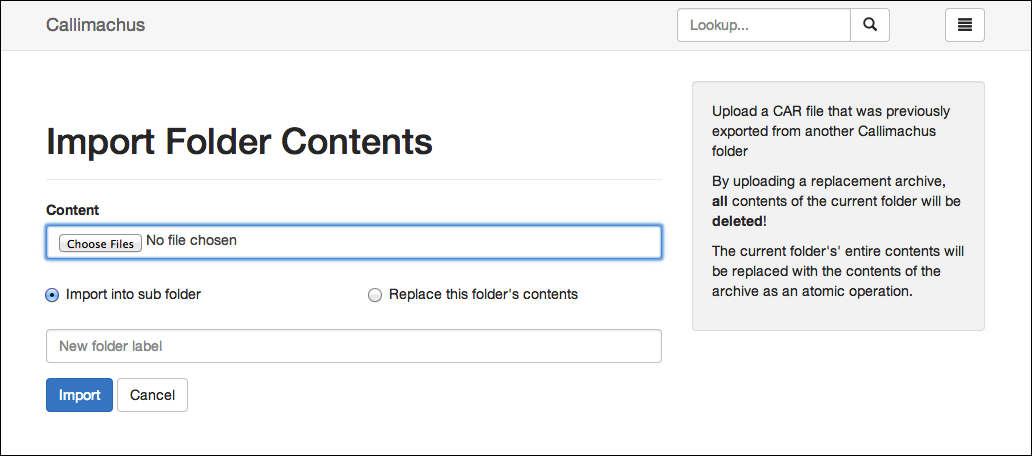Click the "Upload a CAR file" help paragraph
The width and height of the screenshot is (1032, 456).
[831, 131]
